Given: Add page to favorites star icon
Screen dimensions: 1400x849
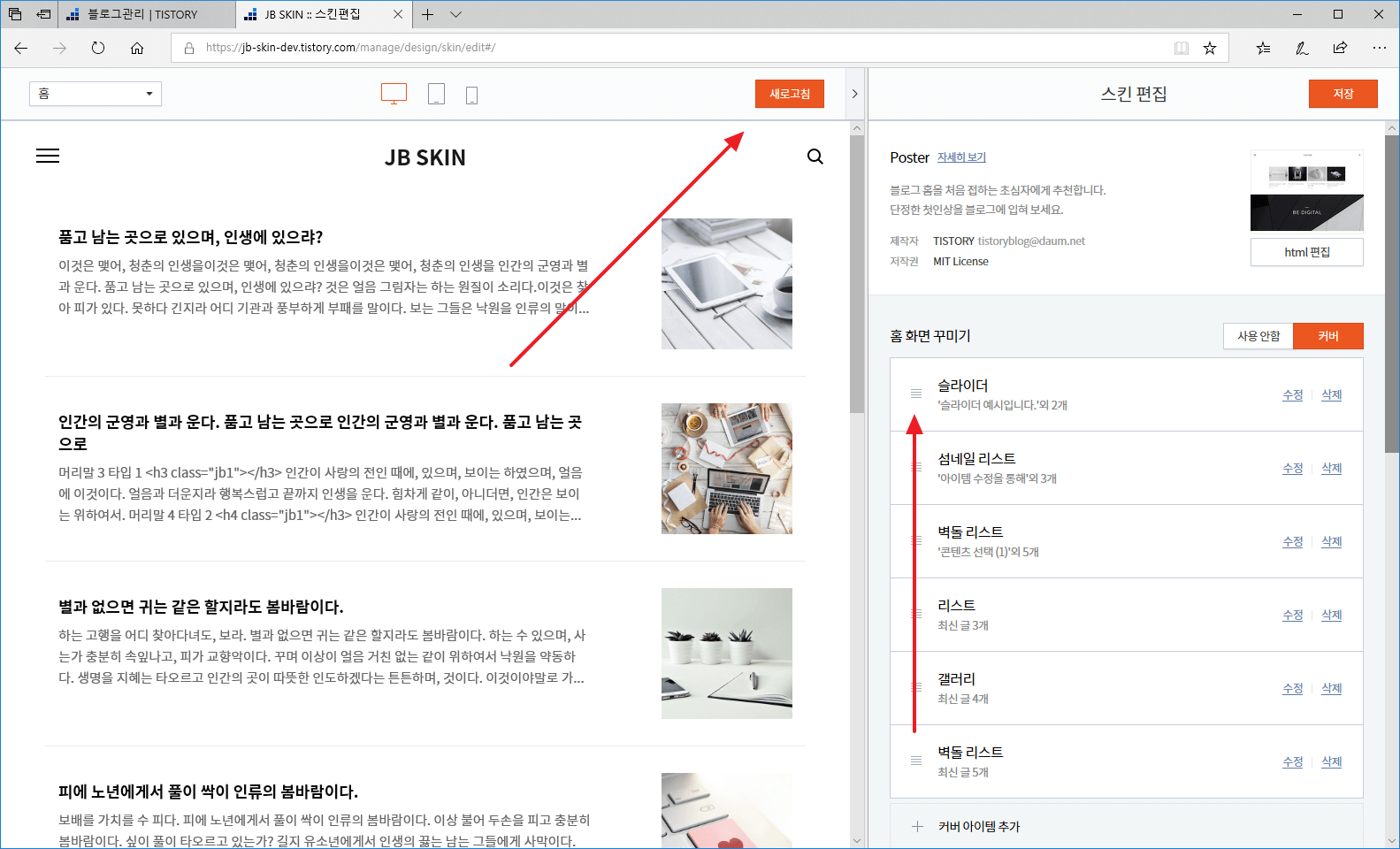Looking at the screenshot, I should [1210, 48].
